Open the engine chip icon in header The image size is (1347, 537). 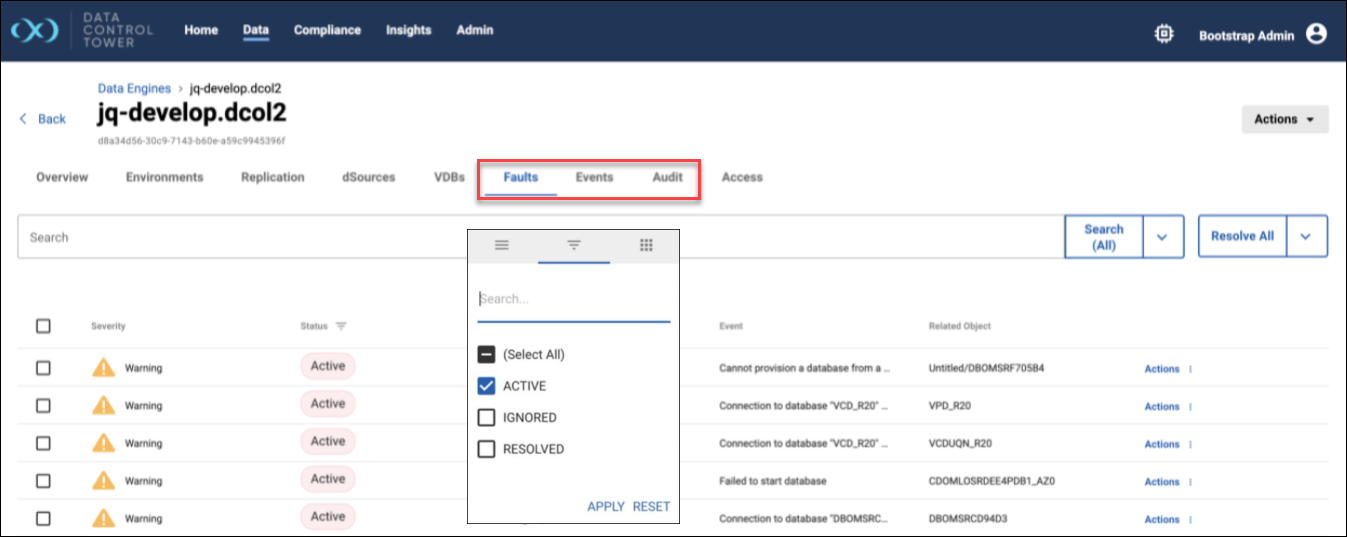pos(1163,34)
